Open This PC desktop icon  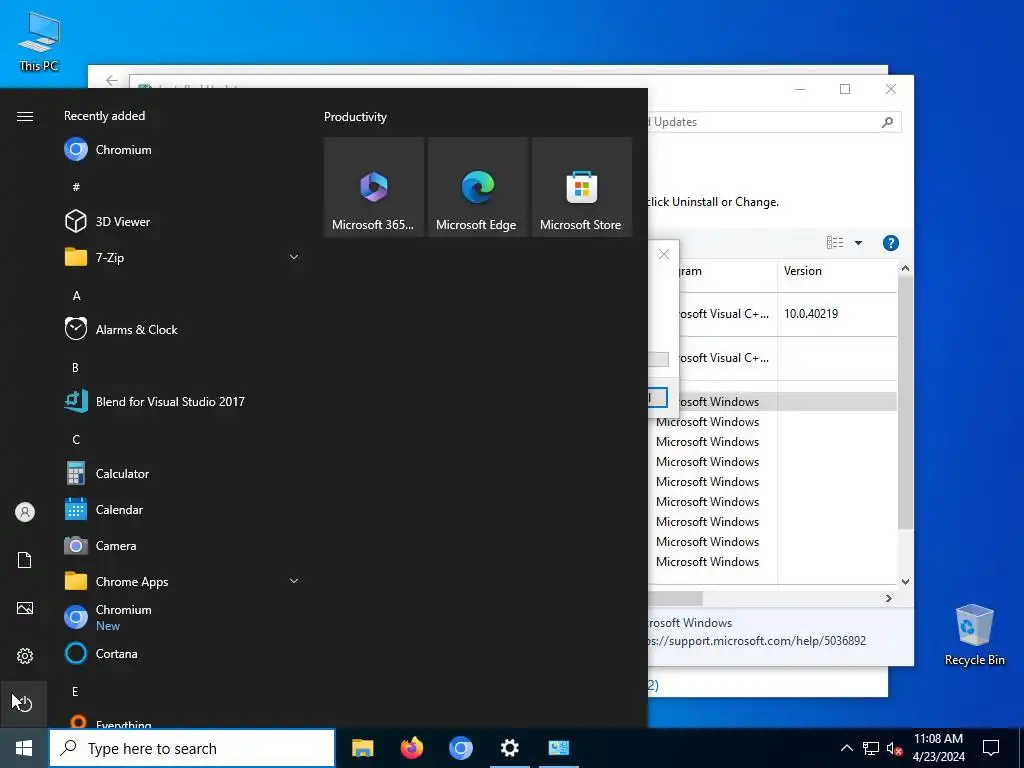[x=39, y=41]
